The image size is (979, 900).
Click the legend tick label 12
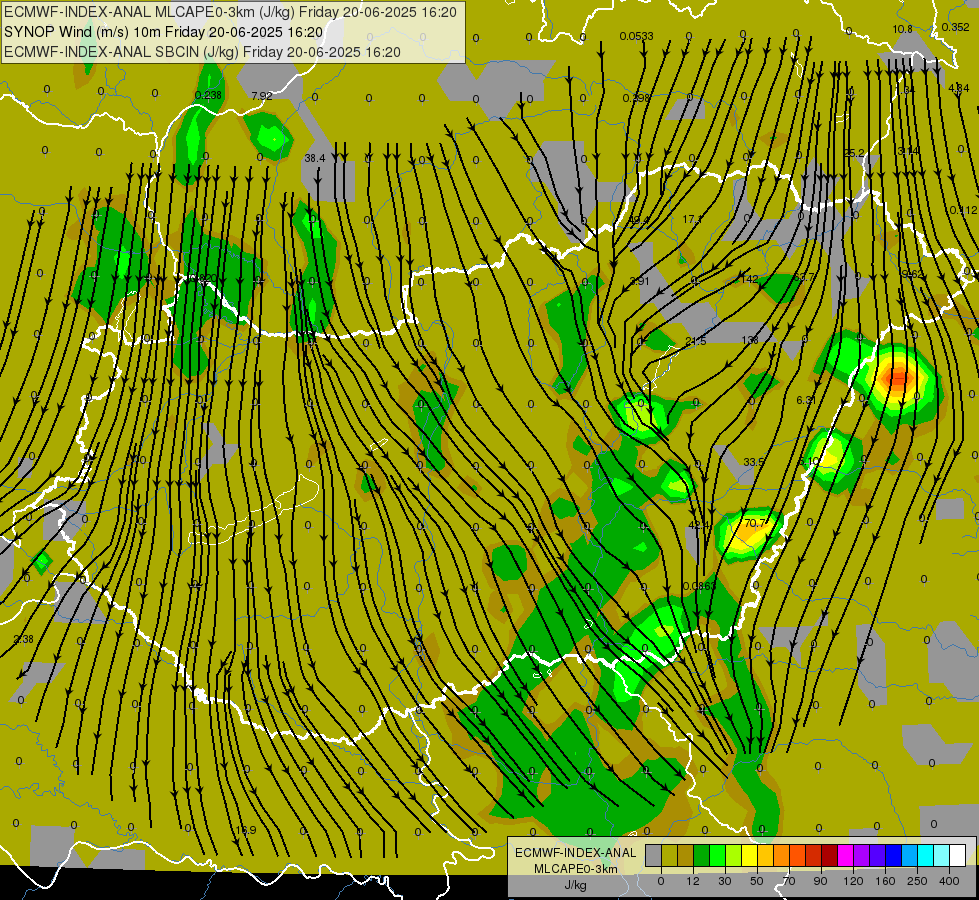(692, 881)
